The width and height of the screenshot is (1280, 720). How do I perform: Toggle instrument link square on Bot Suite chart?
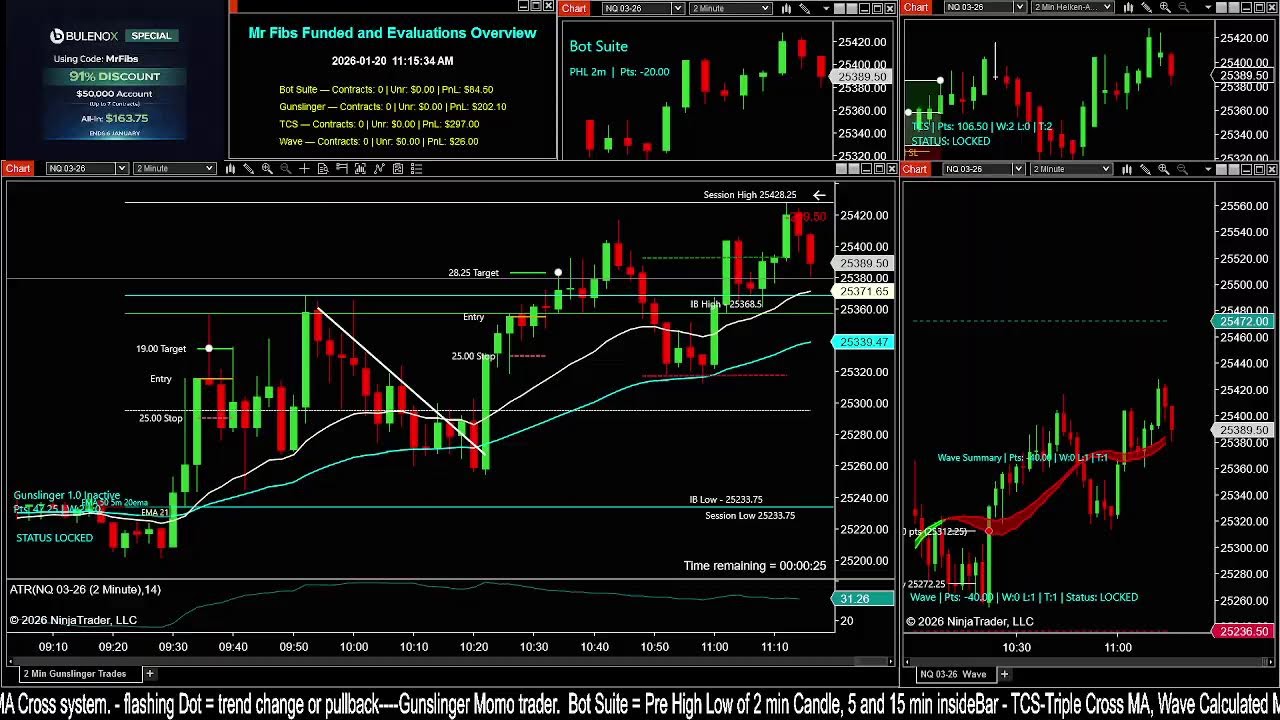(x=838, y=8)
